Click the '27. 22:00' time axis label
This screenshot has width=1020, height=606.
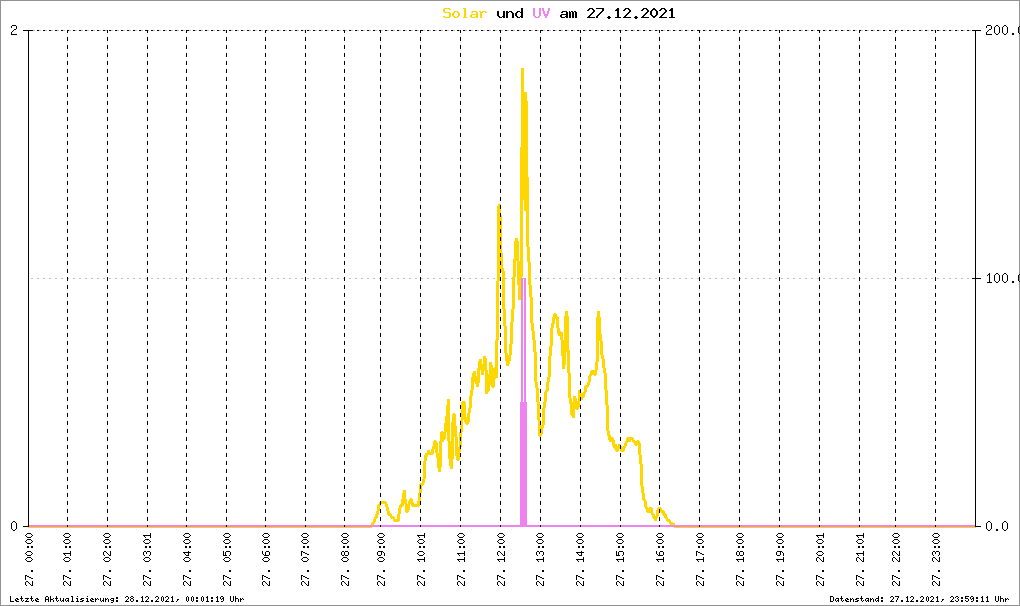[x=896, y=559]
